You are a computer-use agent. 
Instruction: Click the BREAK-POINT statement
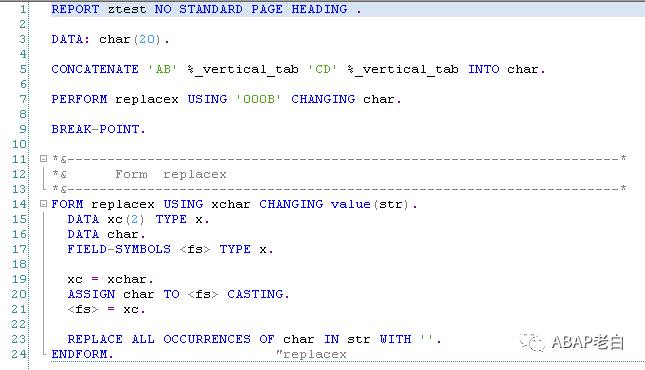point(98,129)
